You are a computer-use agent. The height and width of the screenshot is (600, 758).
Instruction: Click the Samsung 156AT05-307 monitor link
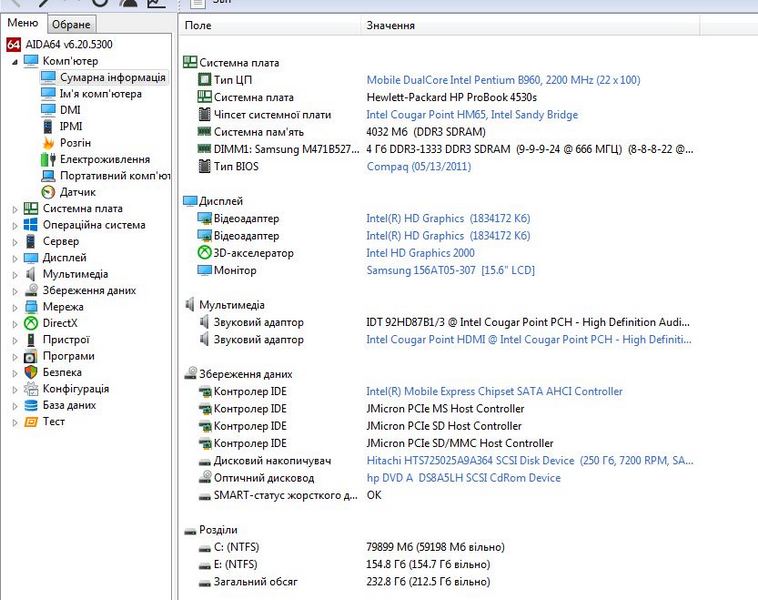click(x=450, y=270)
